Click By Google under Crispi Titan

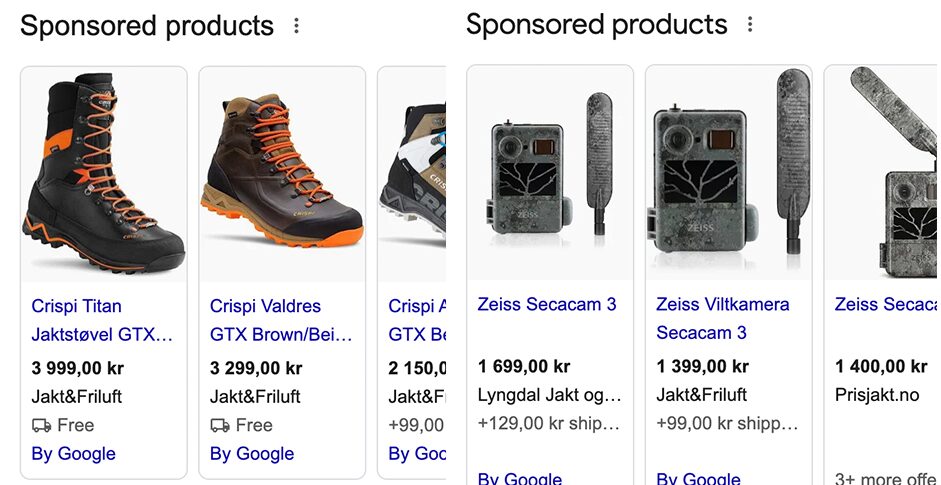[74, 454]
